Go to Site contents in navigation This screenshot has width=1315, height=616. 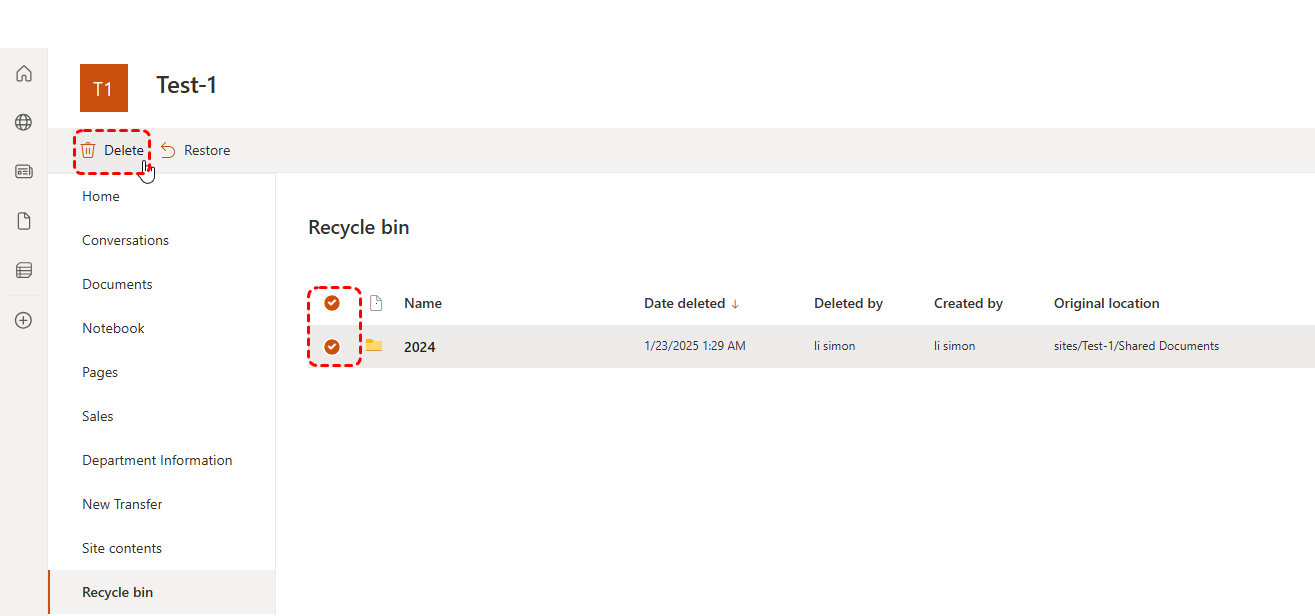[122, 548]
